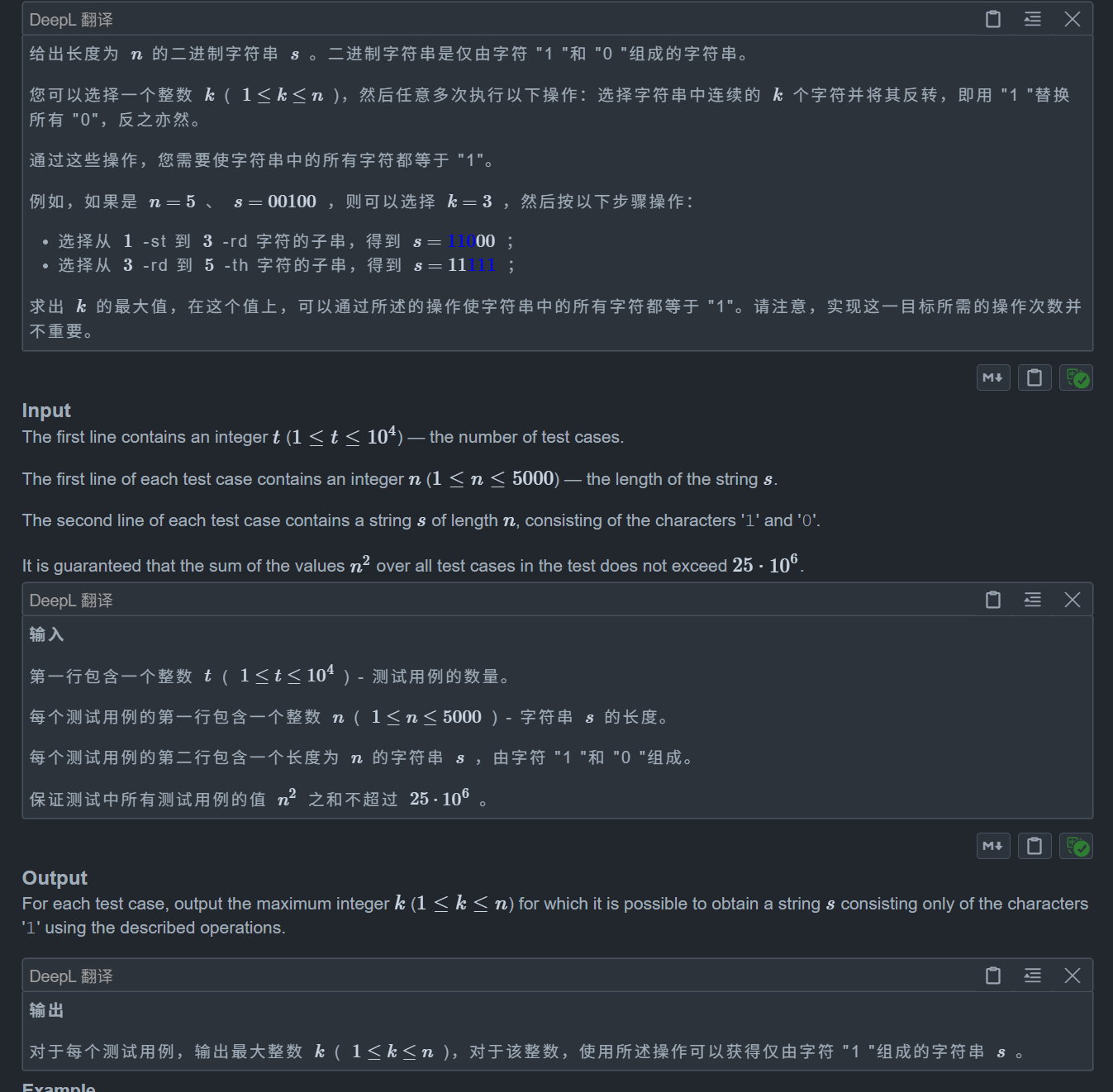Click the green translation-check icon below top panel
Viewport: 1113px width, 1092px height.
(1076, 377)
